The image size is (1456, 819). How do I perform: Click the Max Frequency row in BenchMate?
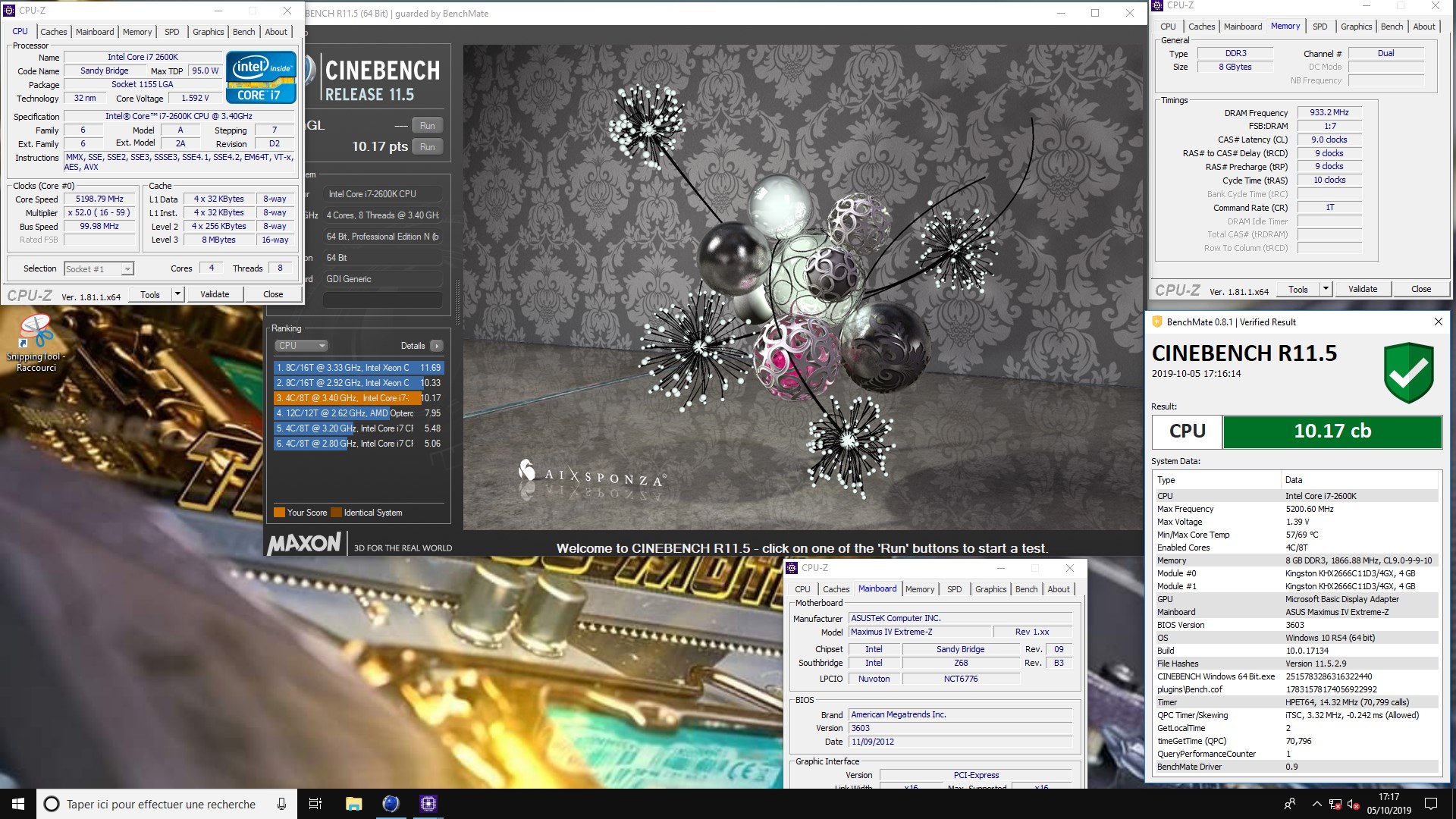tap(1295, 509)
